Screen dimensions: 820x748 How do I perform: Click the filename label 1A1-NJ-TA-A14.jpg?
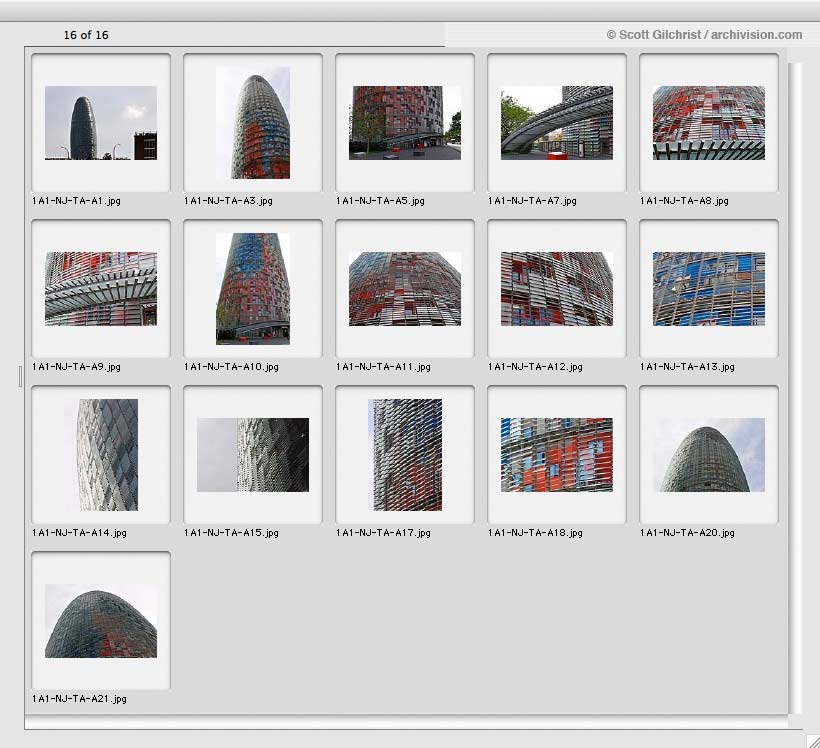pos(79,533)
